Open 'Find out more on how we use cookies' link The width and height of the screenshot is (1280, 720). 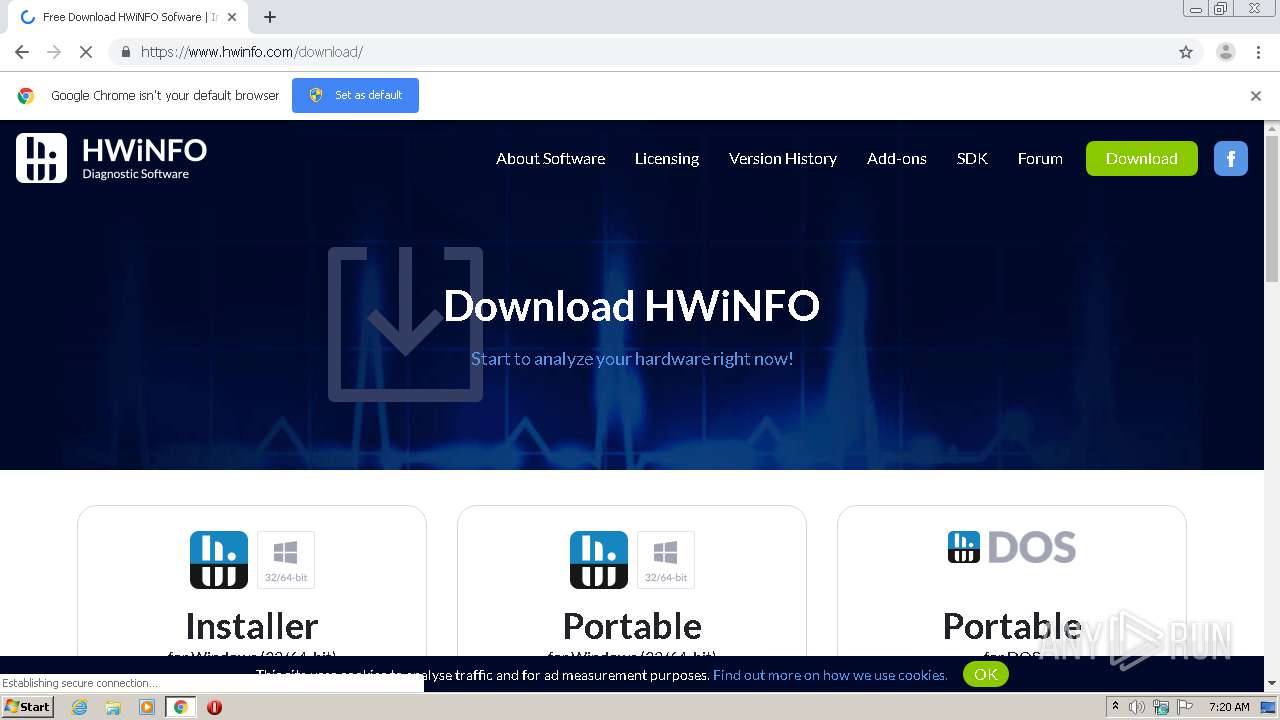pyautogui.click(x=830, y=675)
